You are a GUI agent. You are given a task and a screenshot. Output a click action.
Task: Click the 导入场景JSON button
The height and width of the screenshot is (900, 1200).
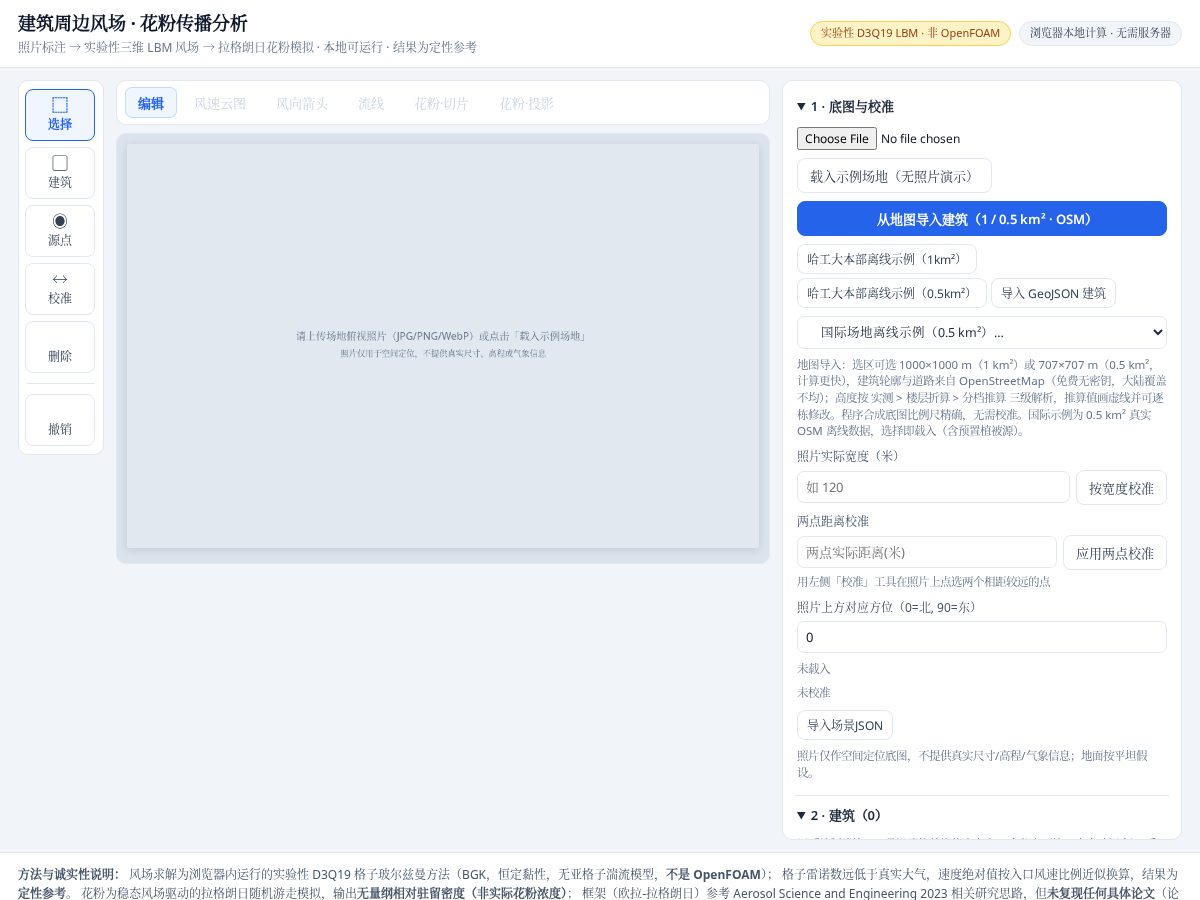(x=845, y=725)
